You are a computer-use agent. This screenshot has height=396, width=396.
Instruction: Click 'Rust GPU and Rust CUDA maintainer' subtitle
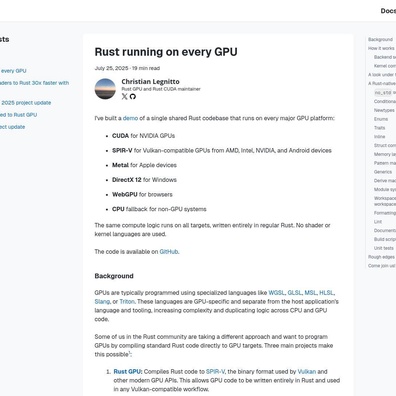pos(161,89)
